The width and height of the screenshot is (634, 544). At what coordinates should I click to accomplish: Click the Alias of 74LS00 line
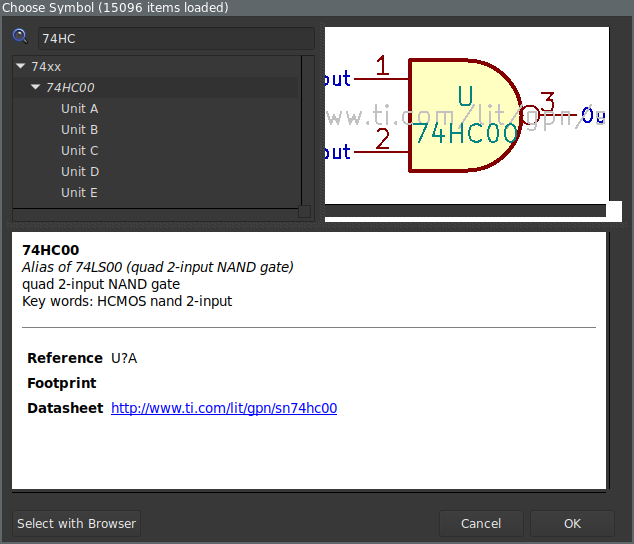click(158, 267)
